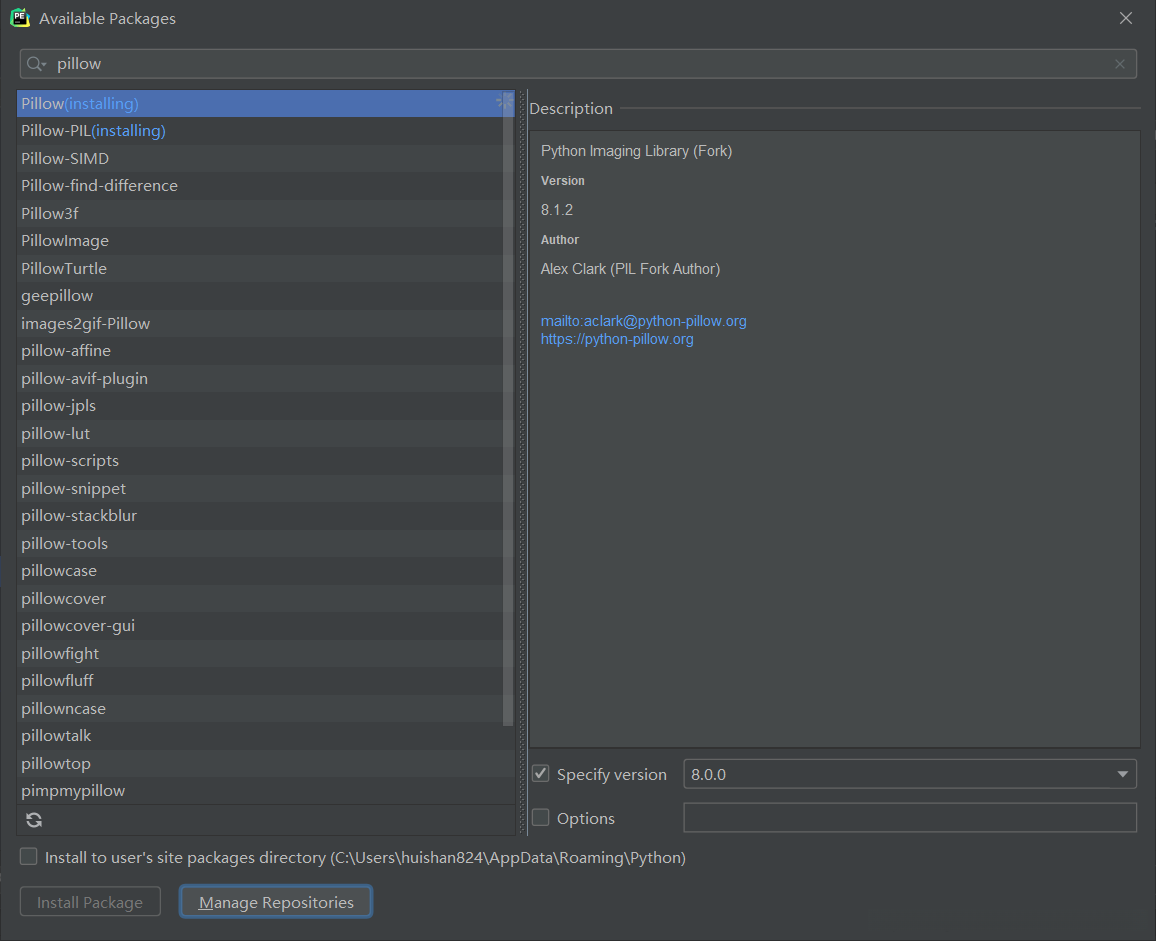Viewport: 1156px width, 941px height.
Task: Enable the Options checkbox
Action: coord(540,817)
